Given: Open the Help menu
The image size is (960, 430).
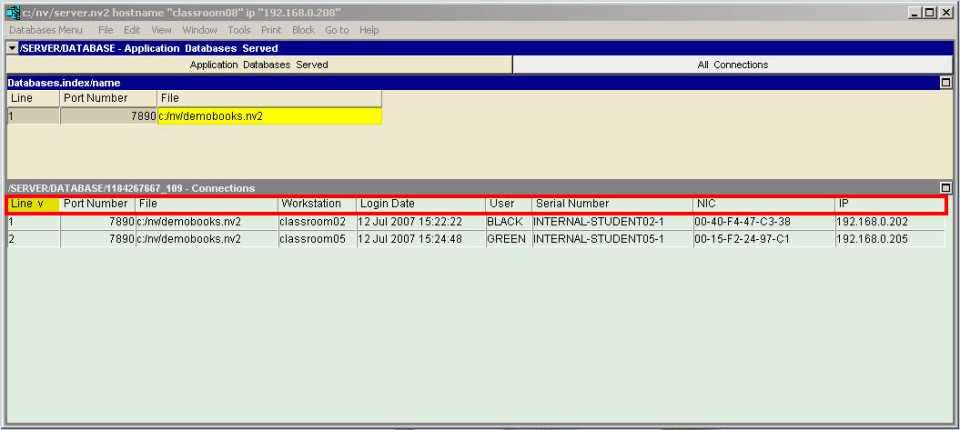Looking at the screenshot, I should (x=369, y=30).
